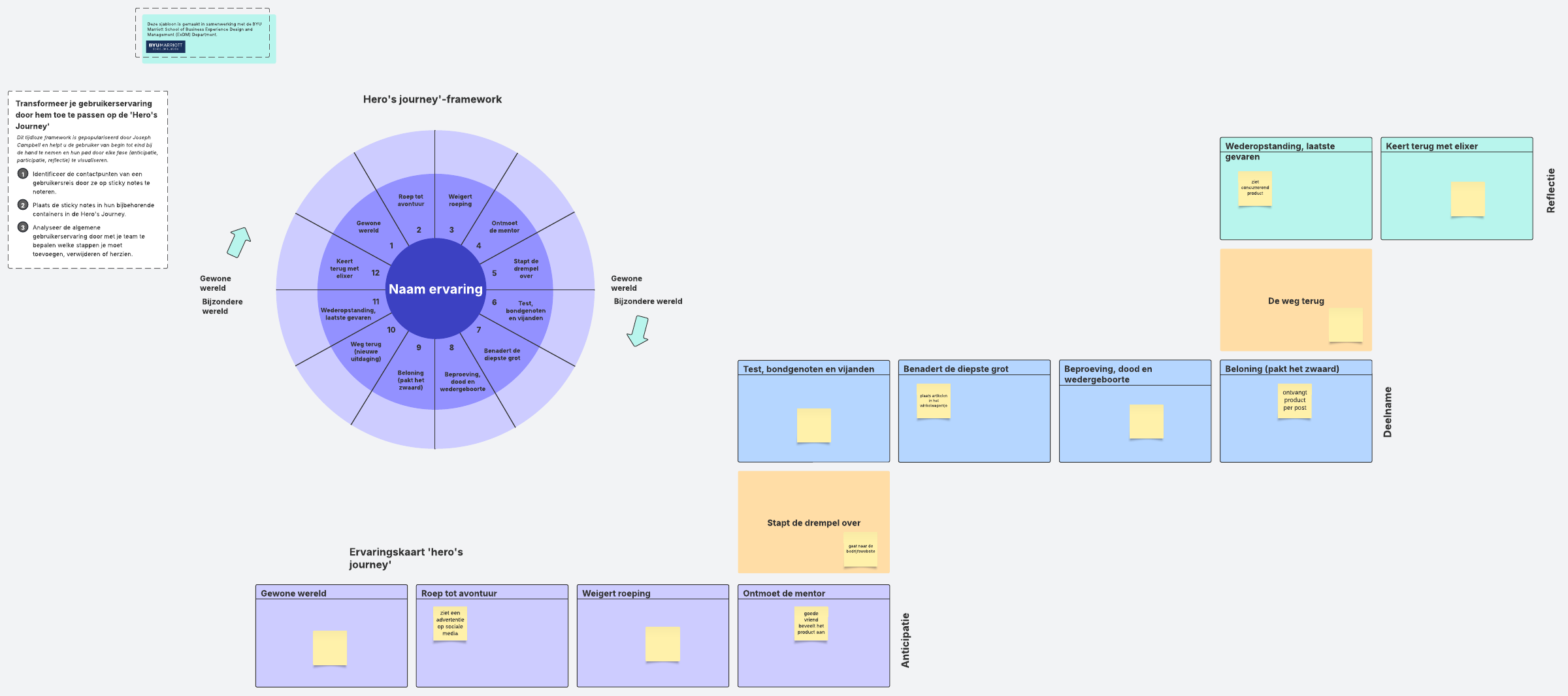The width and height of the screenshot is (1568, 696).
Task: Select the 'Naam ervaring' center circle
Action: [435, 289]
